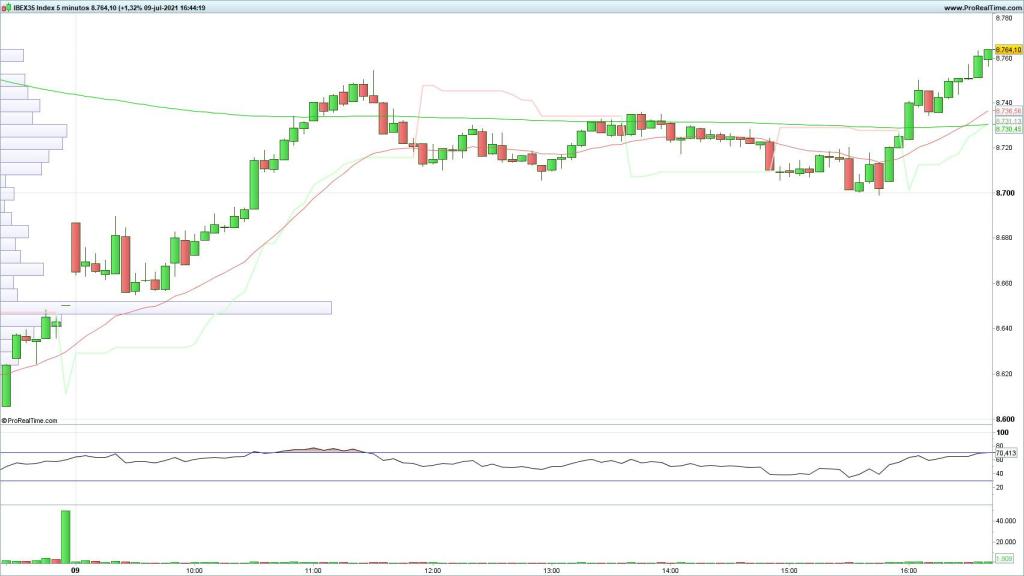Select the longest horizontal volume profile bar
Screen dimensions: 1024x576
tap(165, 308)
